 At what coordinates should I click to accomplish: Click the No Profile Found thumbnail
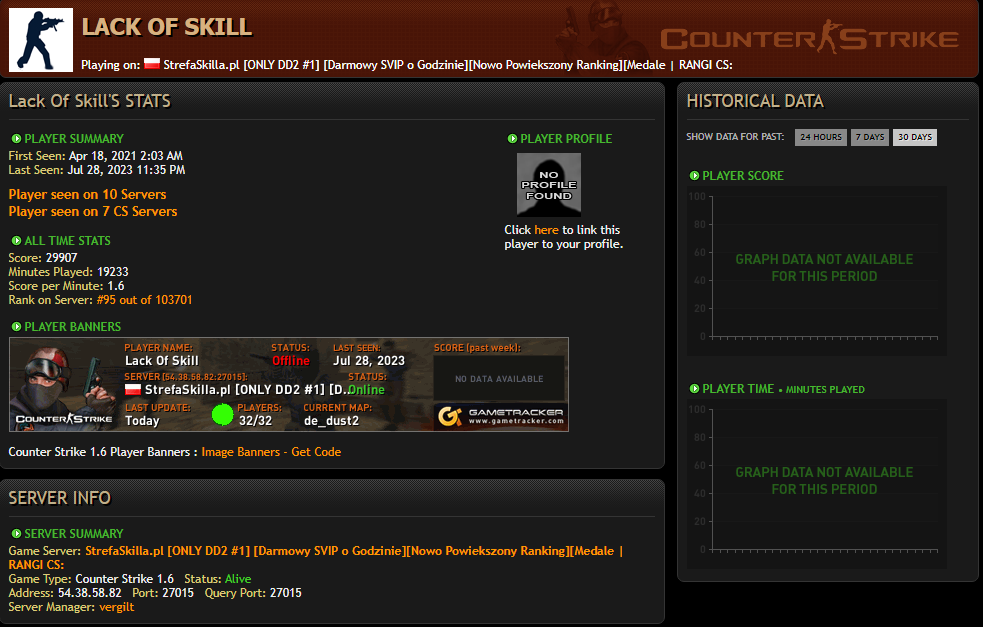pyautogui.click(x=549, y=185)
